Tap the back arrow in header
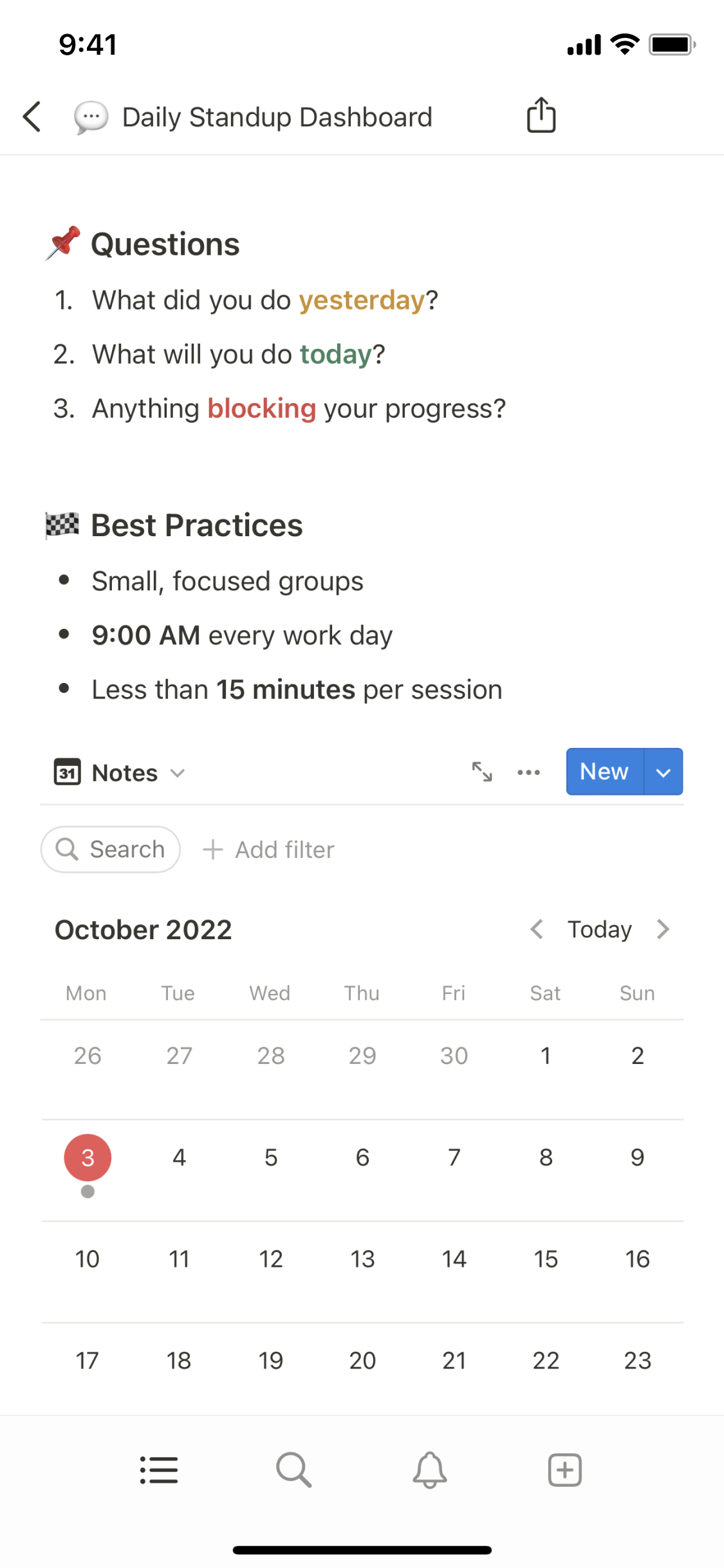This screenshot has height=1568, width=724. (x=32, y=117)
